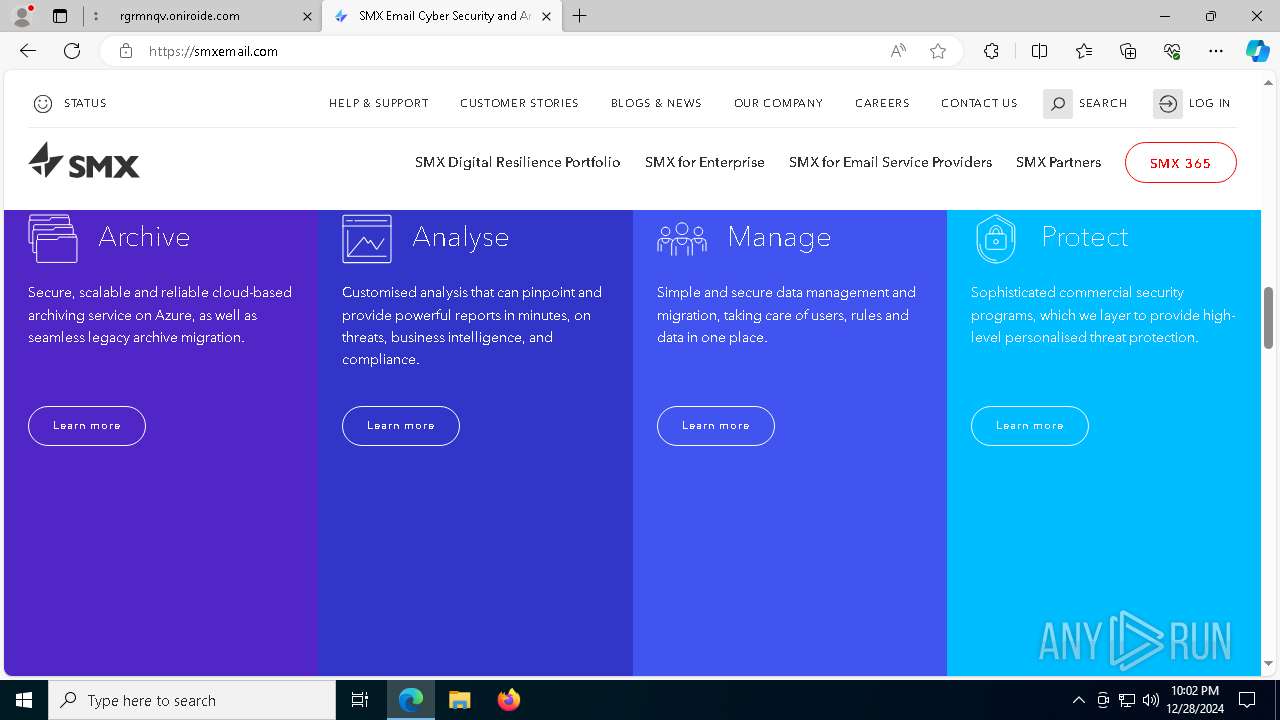Refresh the current page
1280x720 pixels.
click(72, 51)
